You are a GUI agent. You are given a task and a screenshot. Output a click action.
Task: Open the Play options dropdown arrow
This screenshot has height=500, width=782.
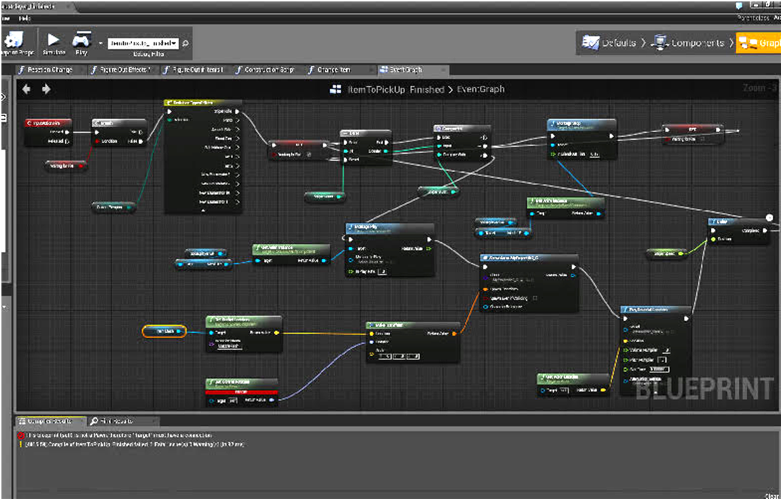(100, 43)
